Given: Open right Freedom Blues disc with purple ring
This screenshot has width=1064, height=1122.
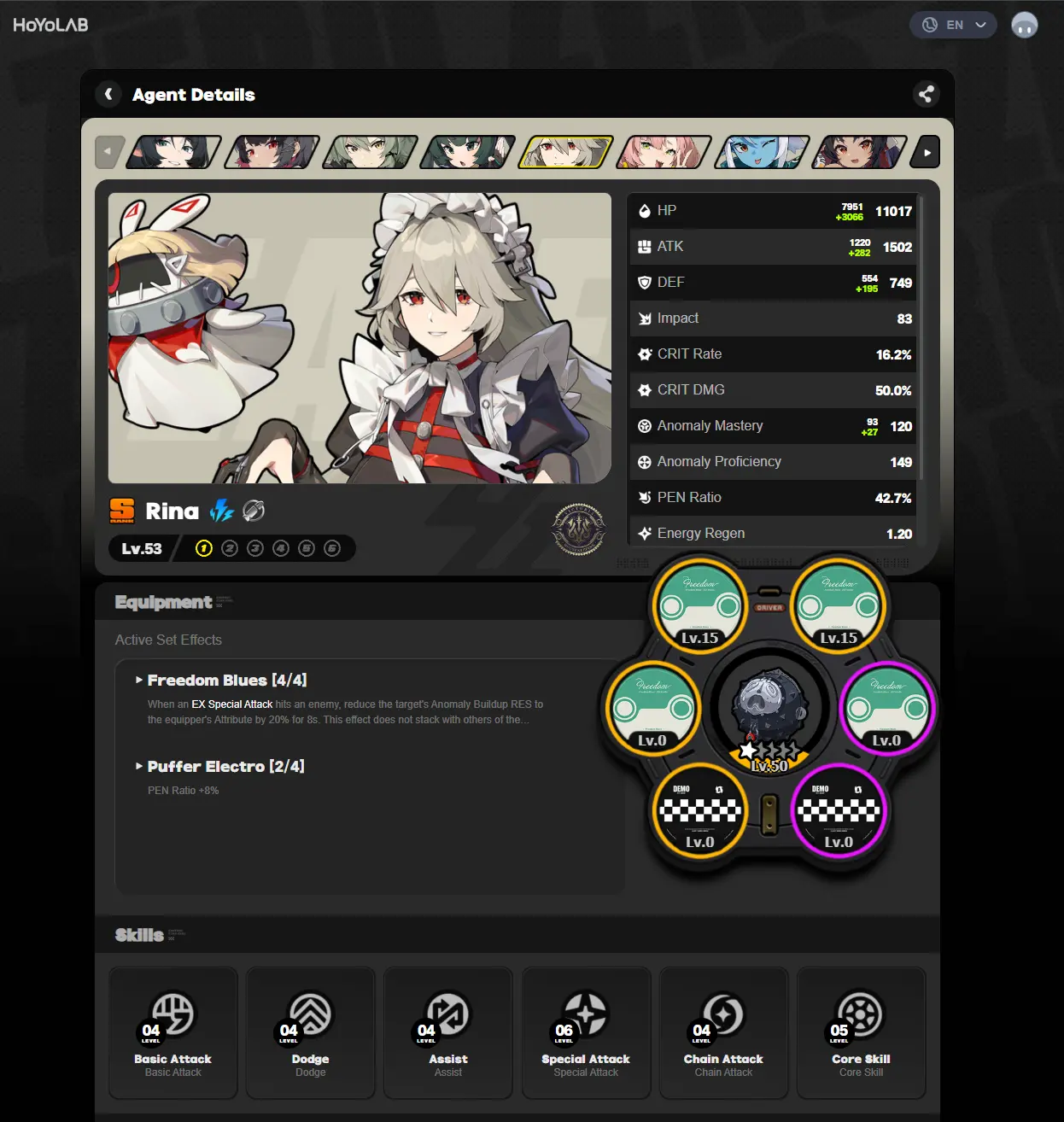Looking at the screenshot, I should 887,708.
